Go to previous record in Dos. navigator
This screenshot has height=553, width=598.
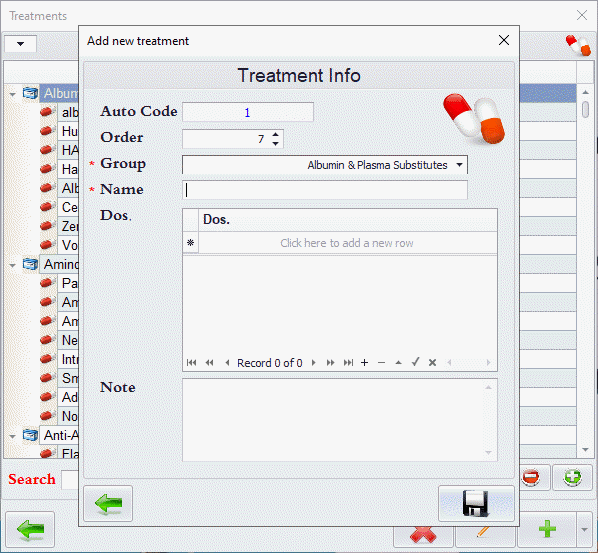pyautogui.click(x=227, y=363)
